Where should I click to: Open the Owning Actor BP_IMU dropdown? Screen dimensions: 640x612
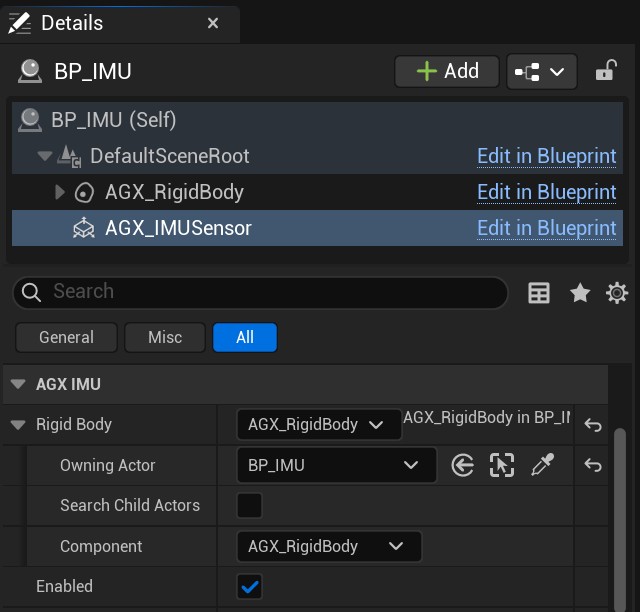point(336,465)
